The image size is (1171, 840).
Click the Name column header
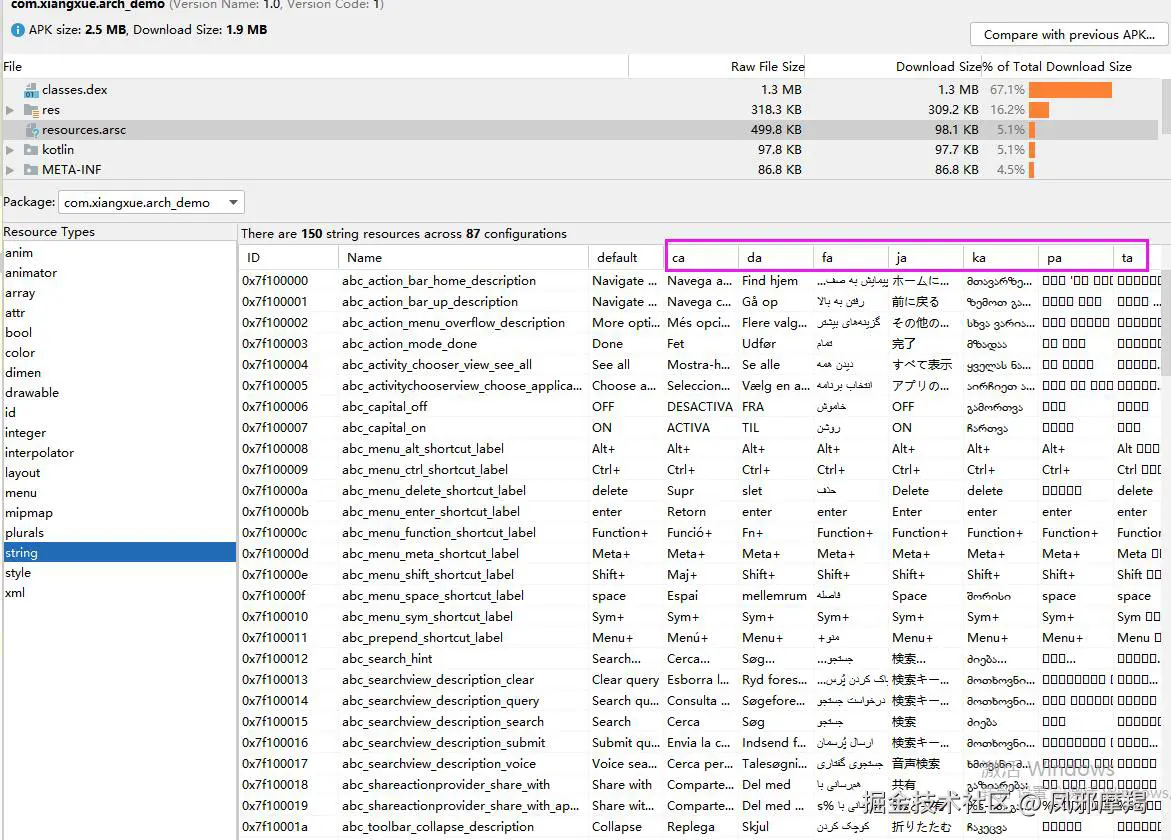point(463,258)
